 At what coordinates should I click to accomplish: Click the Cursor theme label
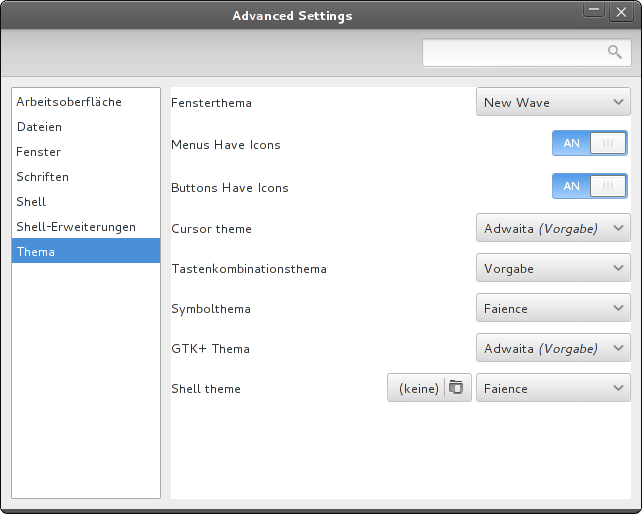pos(211,229)
